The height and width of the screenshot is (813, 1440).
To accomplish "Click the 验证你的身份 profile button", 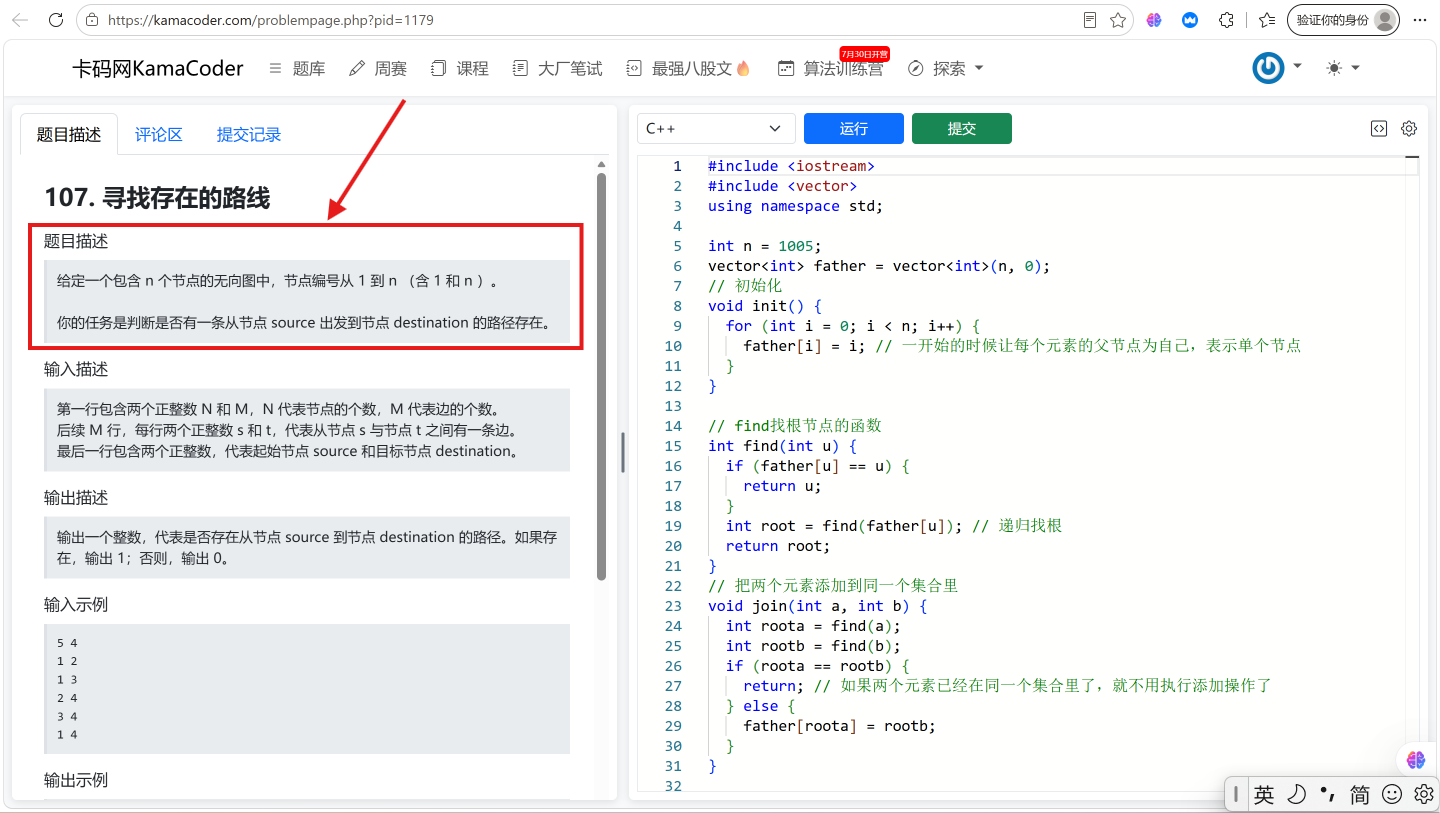I will [1343, 20].
